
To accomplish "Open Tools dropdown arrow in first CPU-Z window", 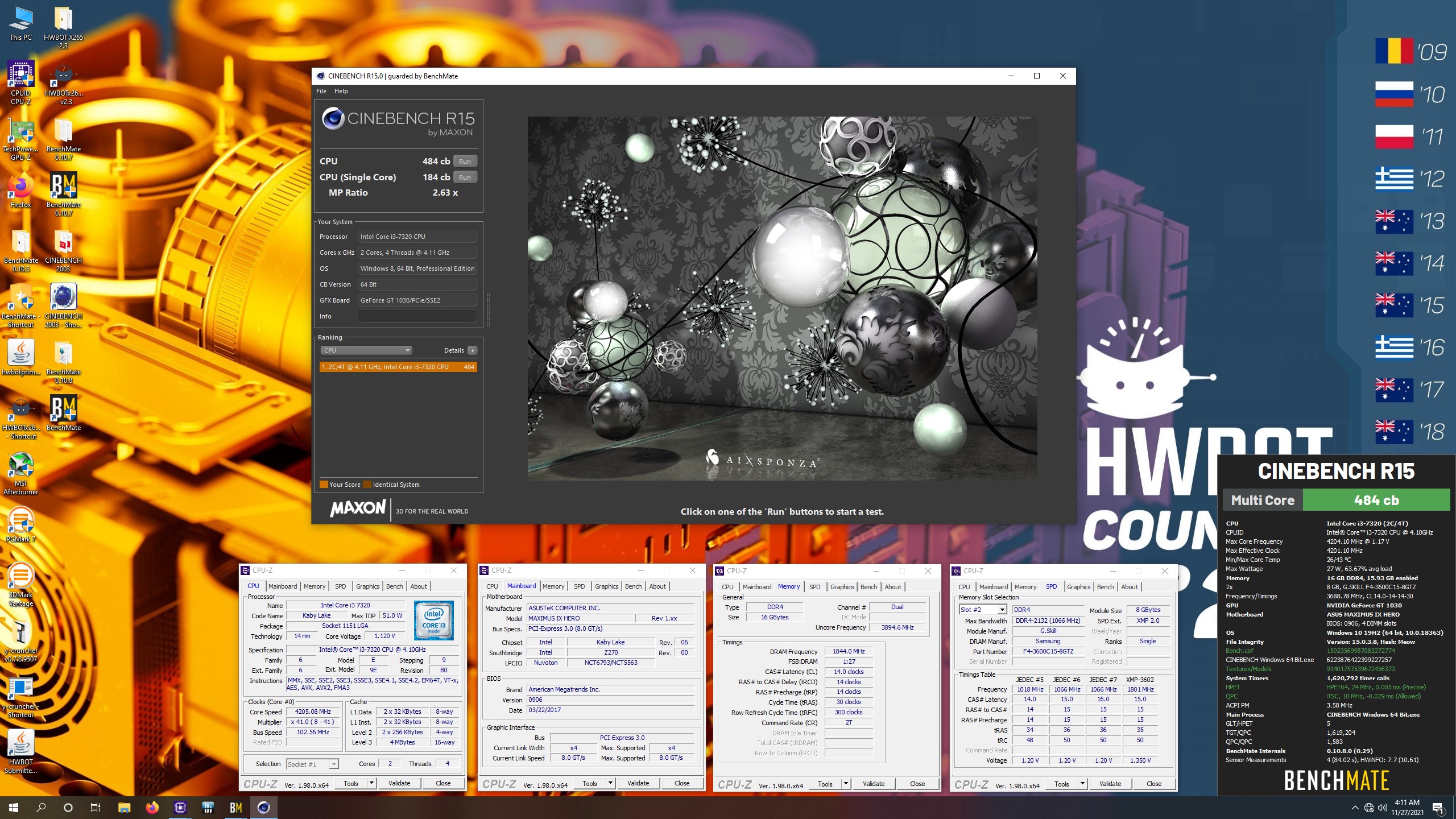I will [x=371, y=783].
